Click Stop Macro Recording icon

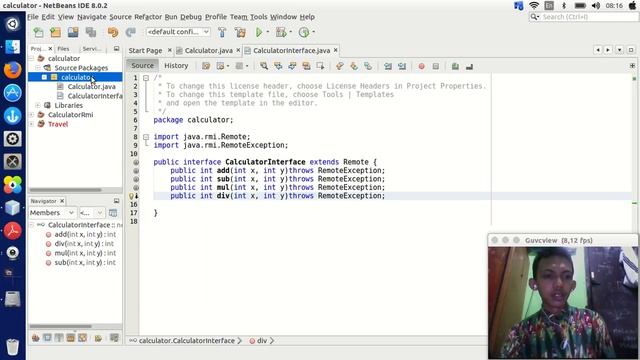tap(436, 66)
